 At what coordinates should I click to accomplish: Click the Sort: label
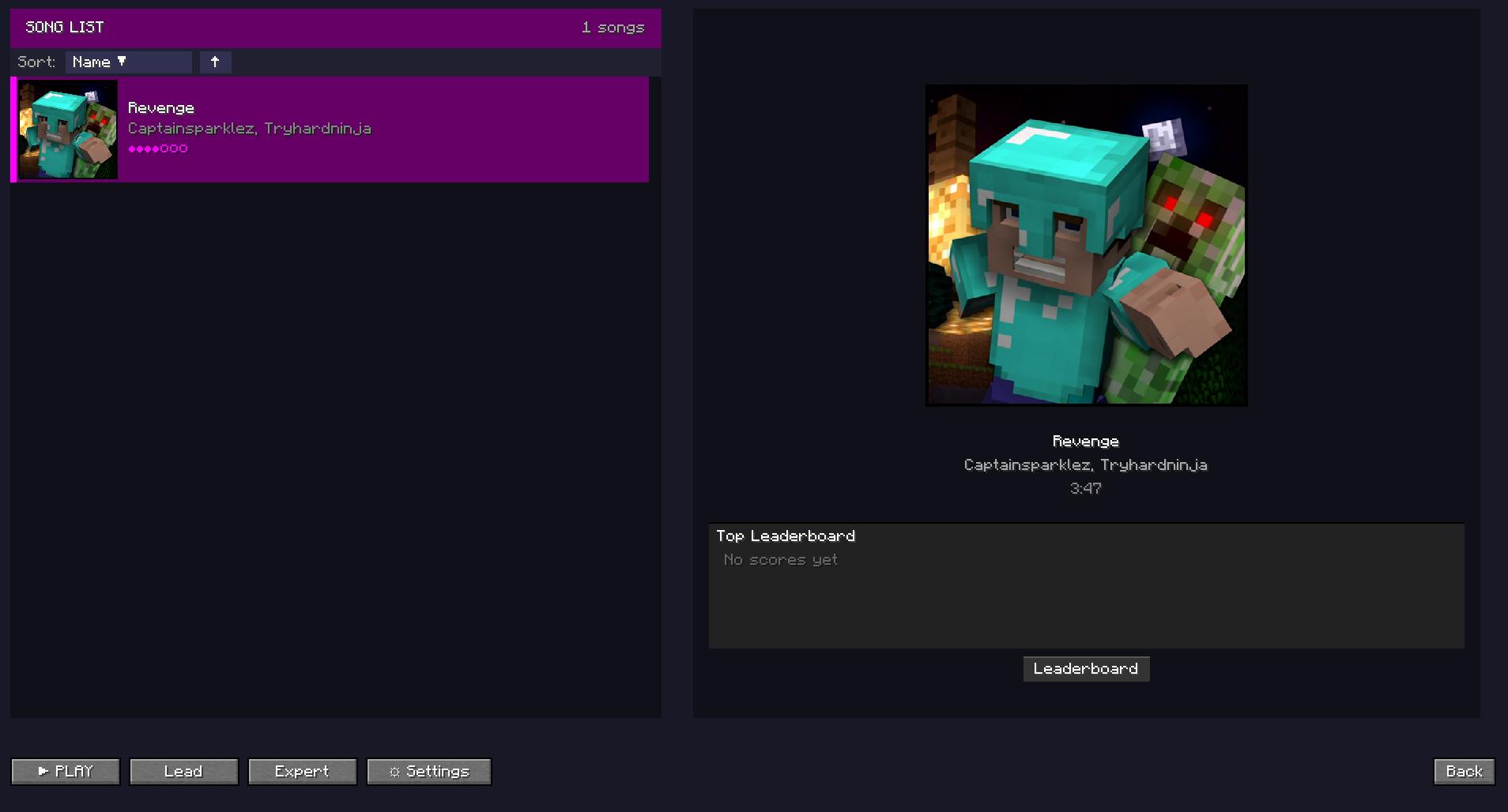click(36, 62)
